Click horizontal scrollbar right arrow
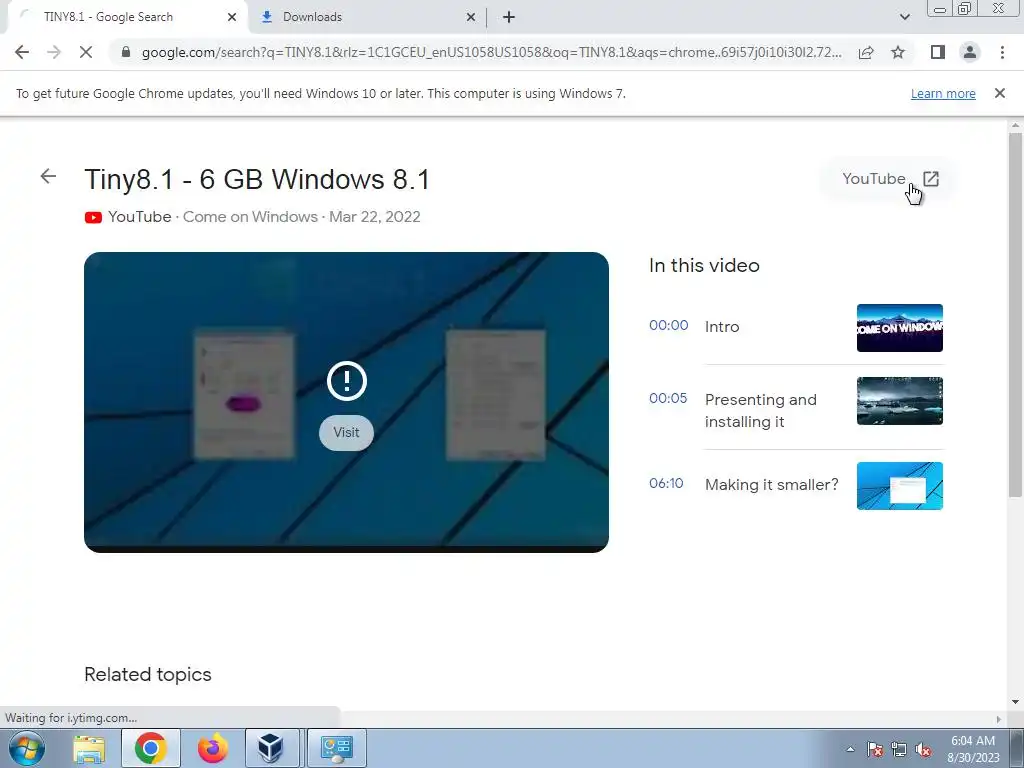 998,719
